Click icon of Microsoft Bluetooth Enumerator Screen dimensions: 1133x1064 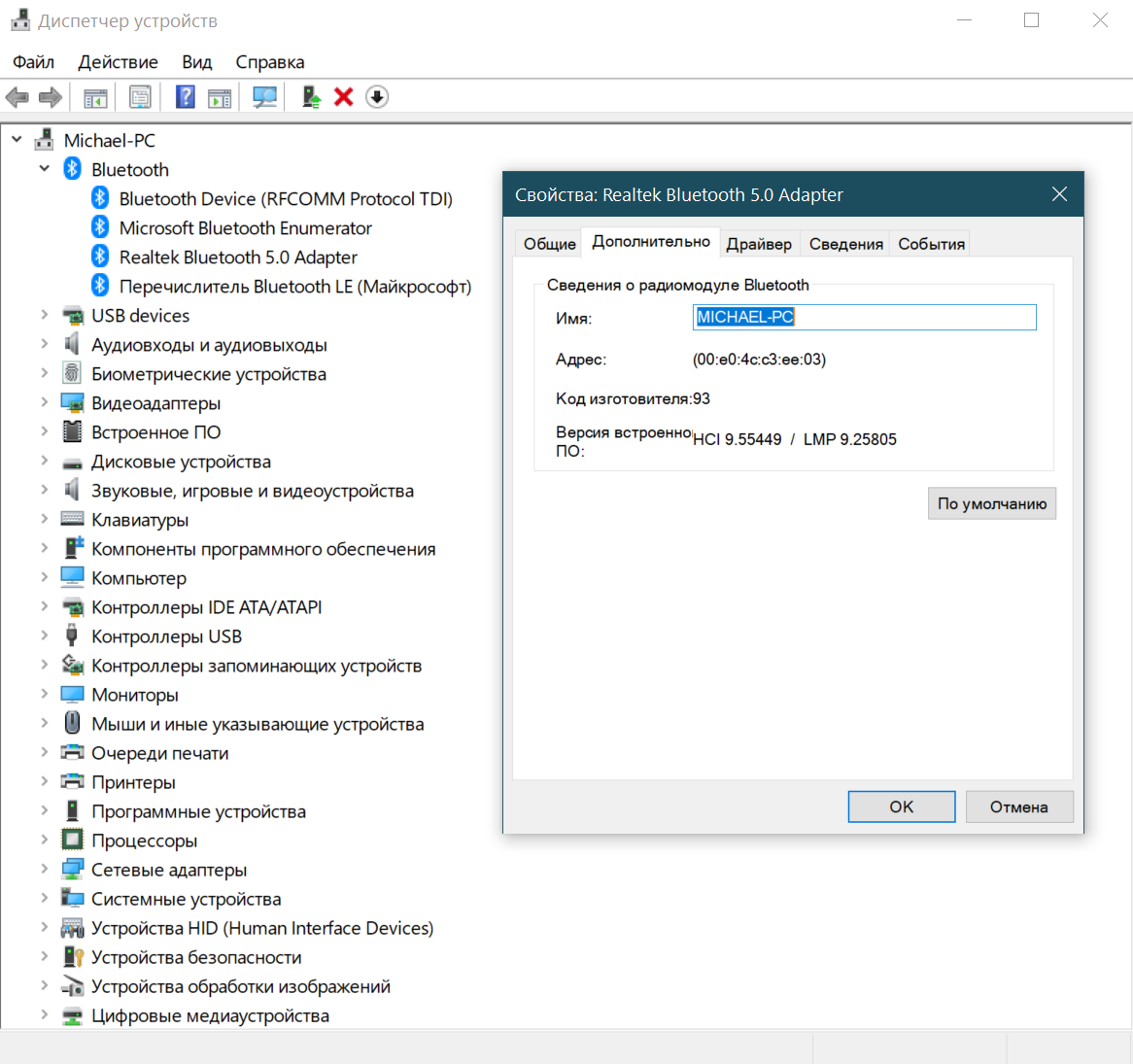(100, 227)
